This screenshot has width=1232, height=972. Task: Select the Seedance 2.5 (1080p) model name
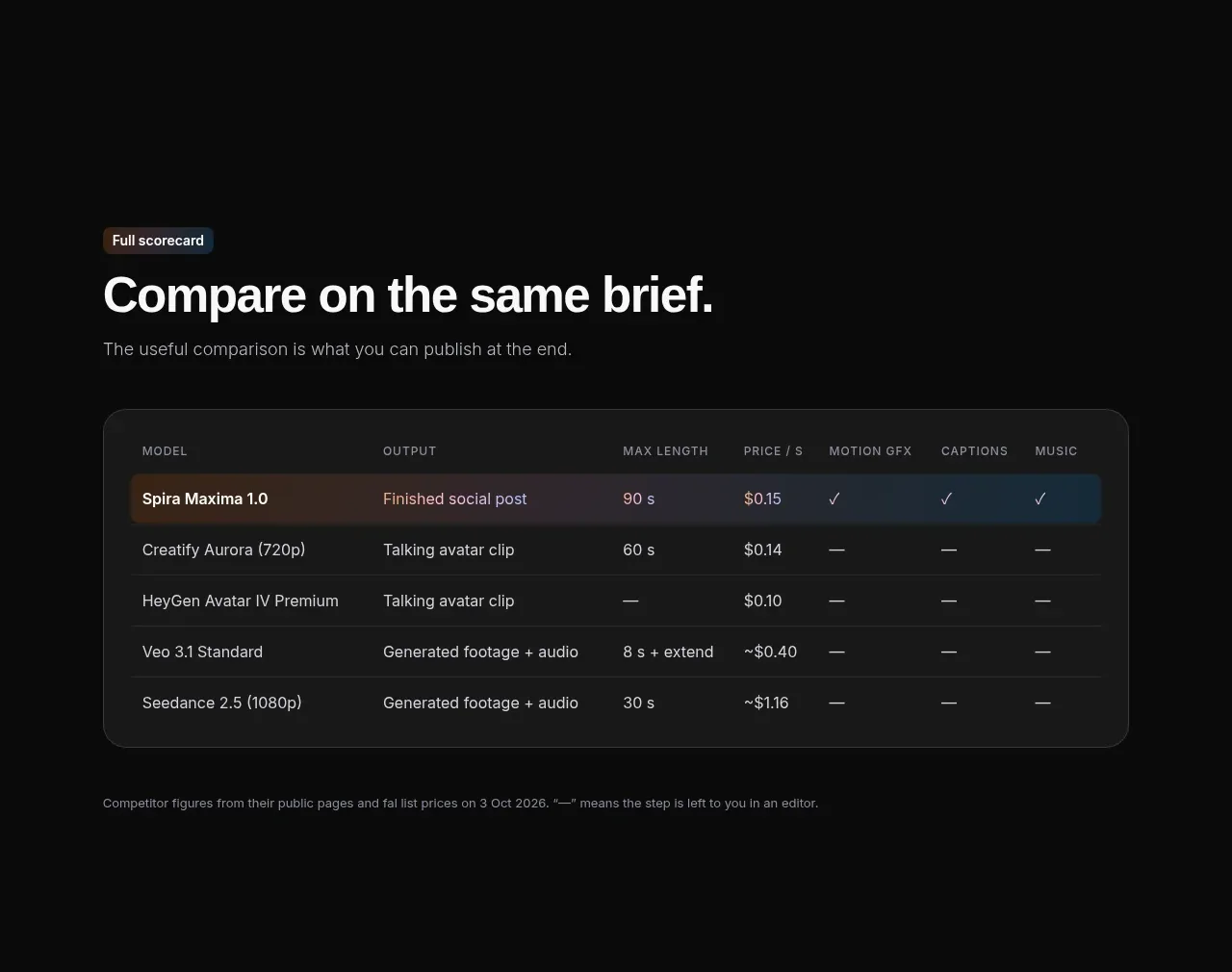point(222,703)
